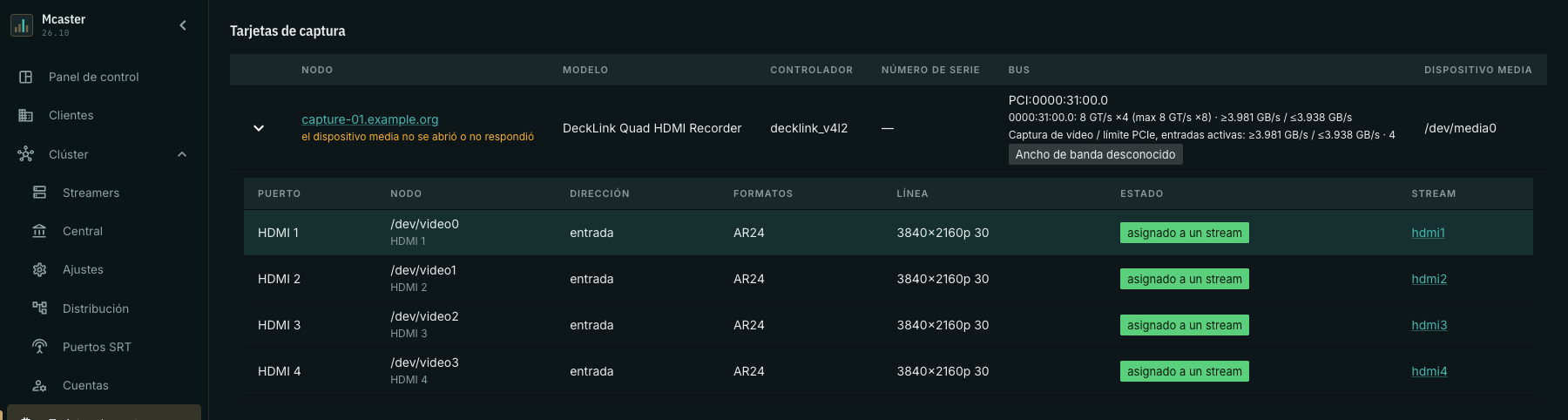
Task: Click the Clúster nodes icon
Action: [x=26, y=154]
